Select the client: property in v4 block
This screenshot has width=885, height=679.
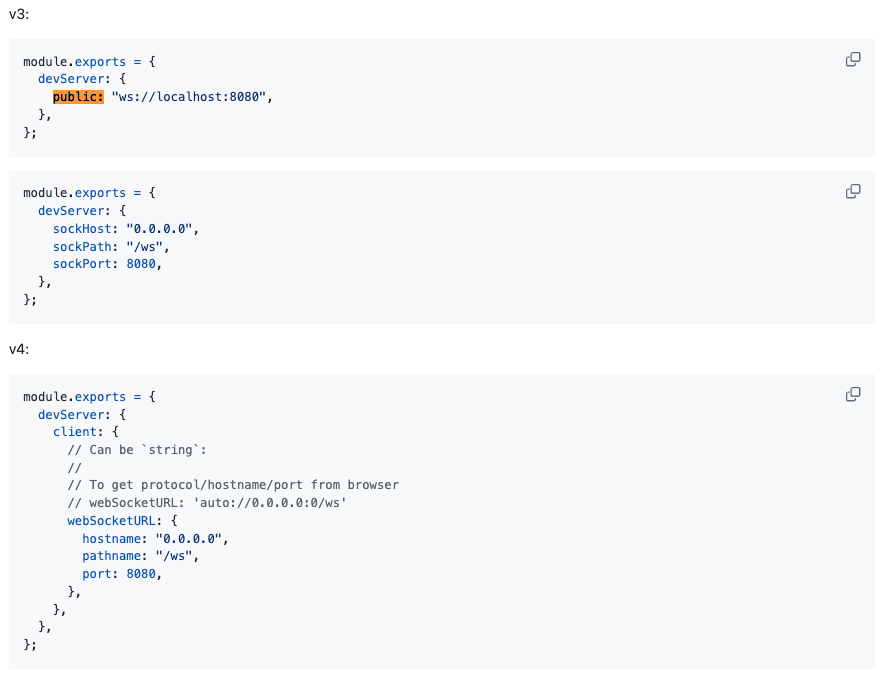point(78,432)
